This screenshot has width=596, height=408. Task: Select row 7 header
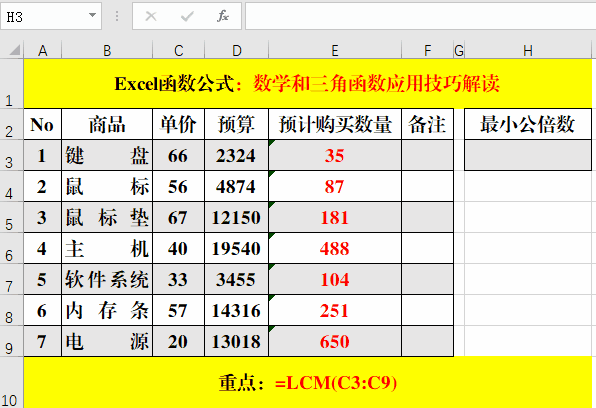[11, 279]
